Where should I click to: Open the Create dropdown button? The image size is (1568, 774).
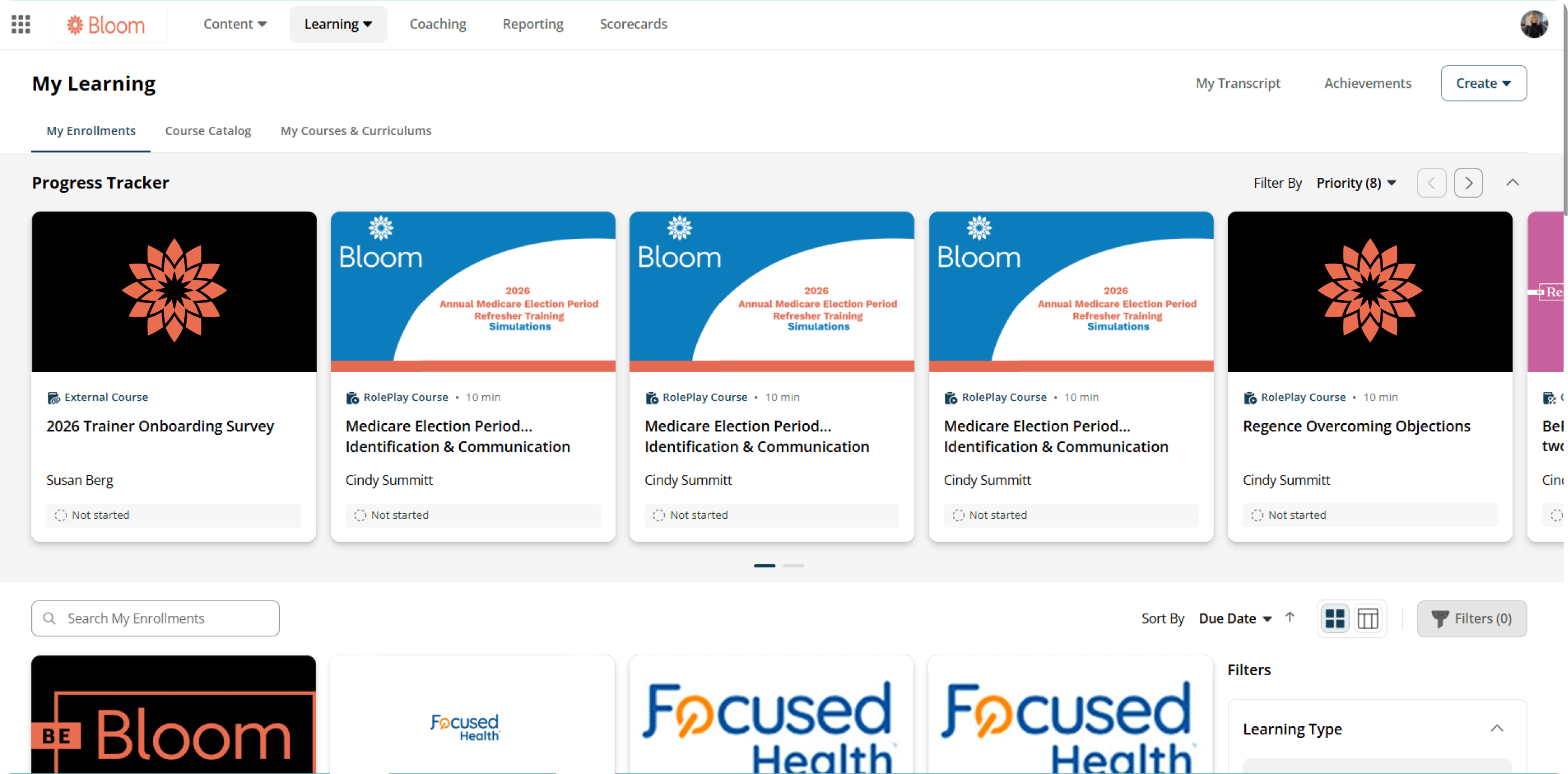(x=1484, y=83)
